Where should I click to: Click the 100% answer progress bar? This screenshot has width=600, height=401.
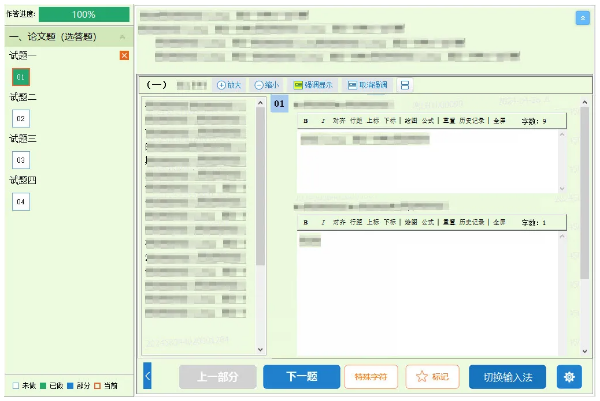(x=84, y=15)
